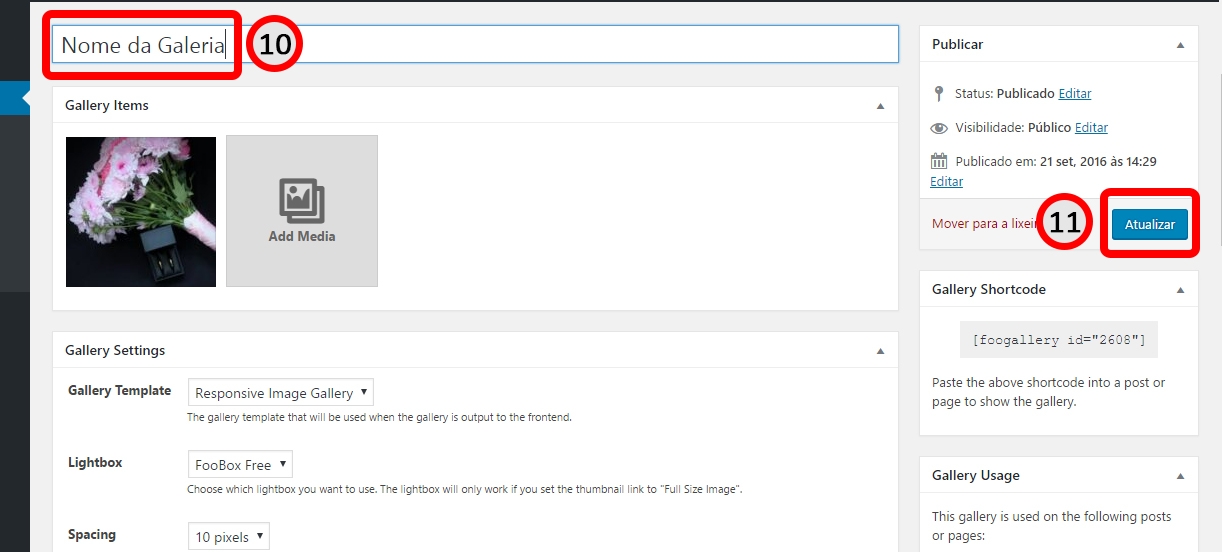Collapse the Gallery Usage panel
Screen dimensions: 1222x552
pyautogui.click(x=1180, y=476)
